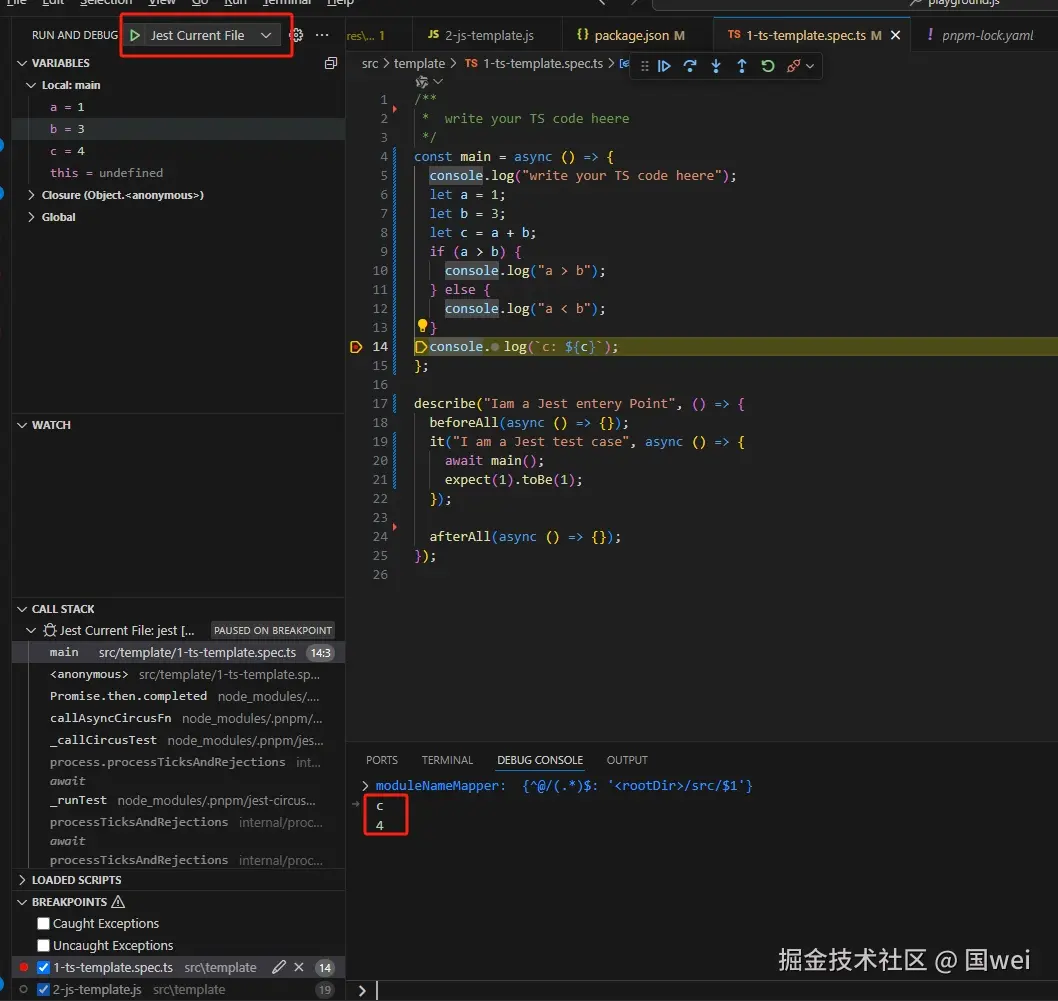Click the quick fix lightbulb on line 13

coord(424,327)
